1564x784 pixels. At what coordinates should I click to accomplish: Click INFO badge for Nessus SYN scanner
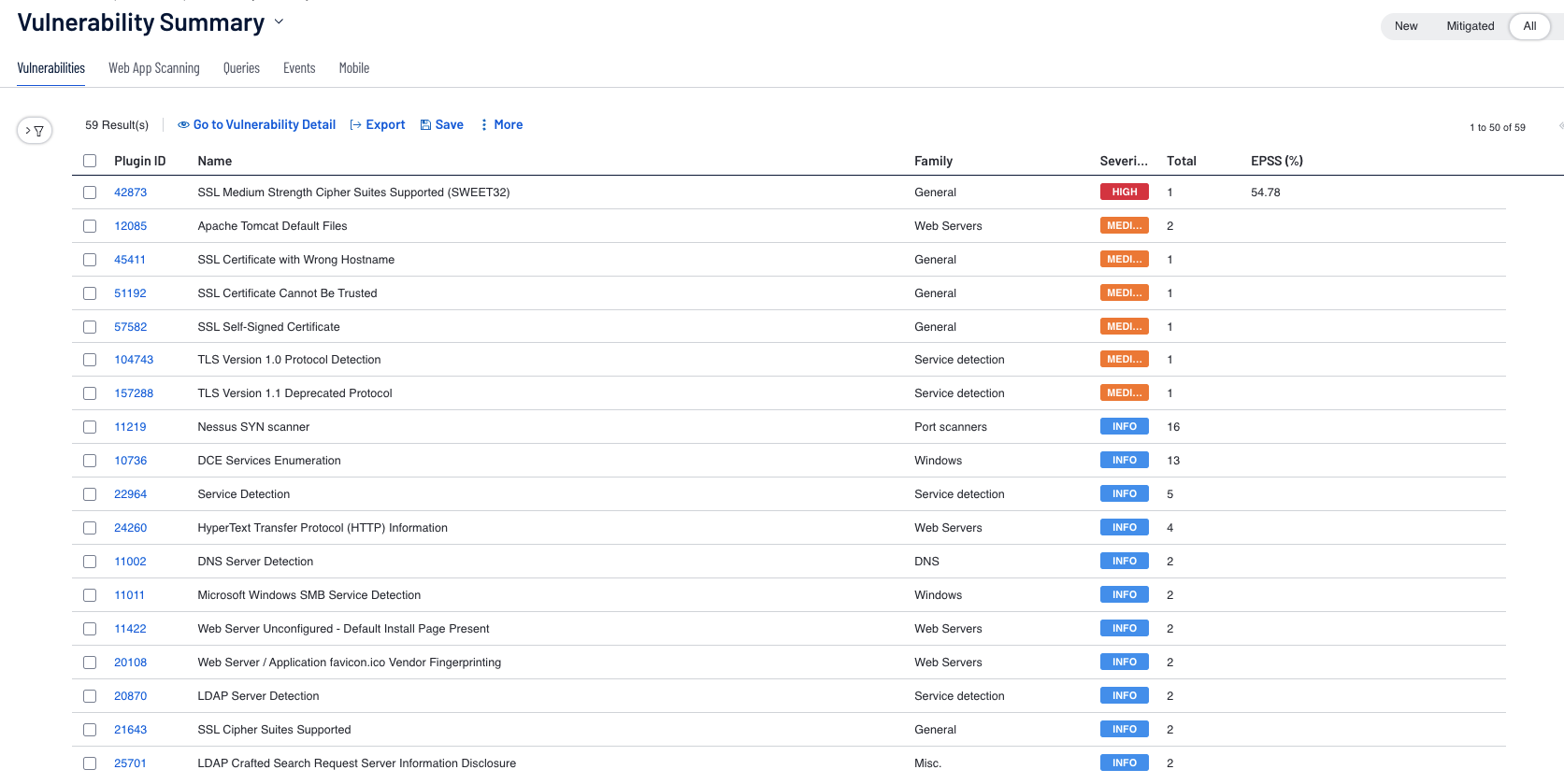click(1124, 427)
